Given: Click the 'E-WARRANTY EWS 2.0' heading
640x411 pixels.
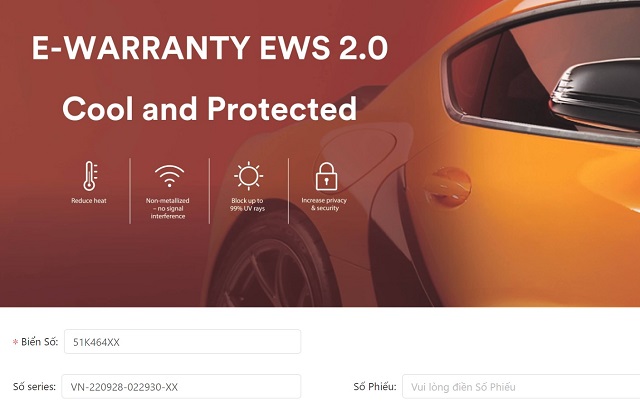Looking at the screenshot, I should click(210, 48).
